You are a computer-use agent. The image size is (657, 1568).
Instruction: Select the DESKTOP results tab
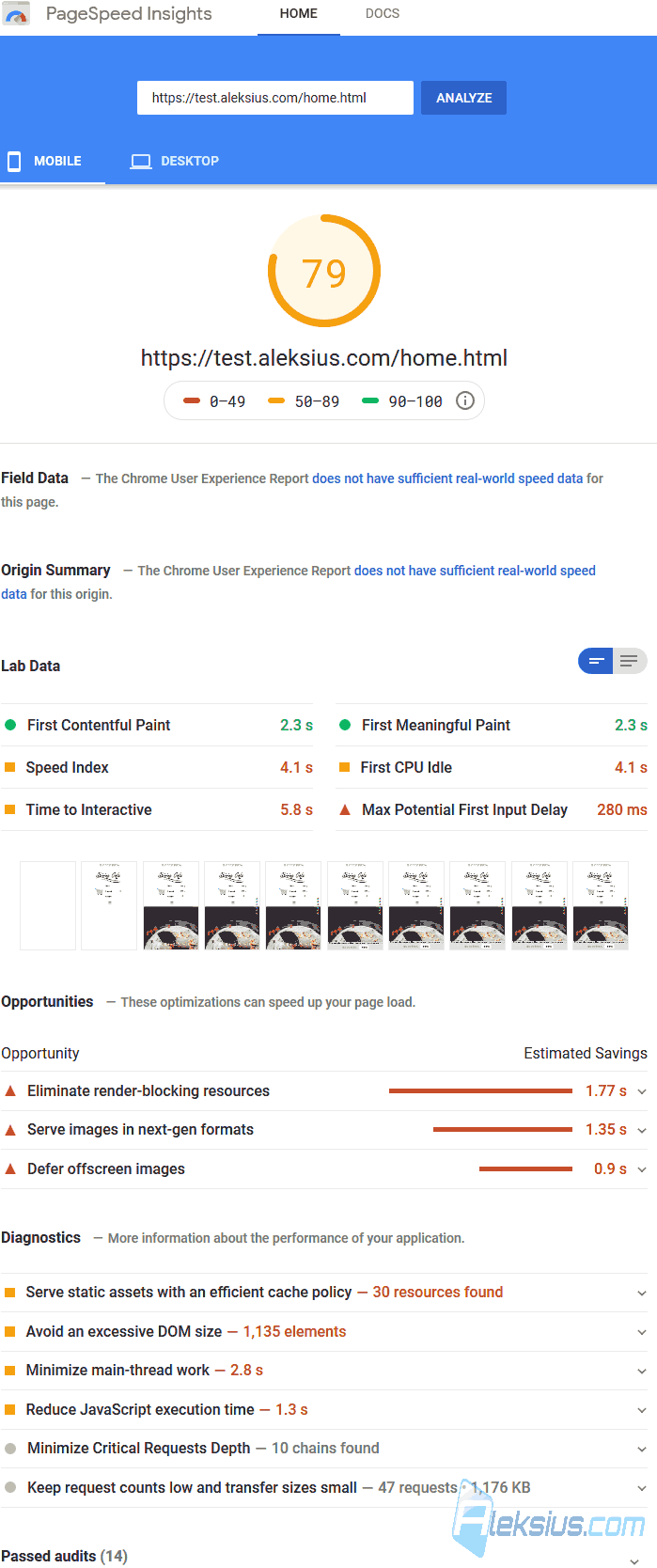coord(175,162)
